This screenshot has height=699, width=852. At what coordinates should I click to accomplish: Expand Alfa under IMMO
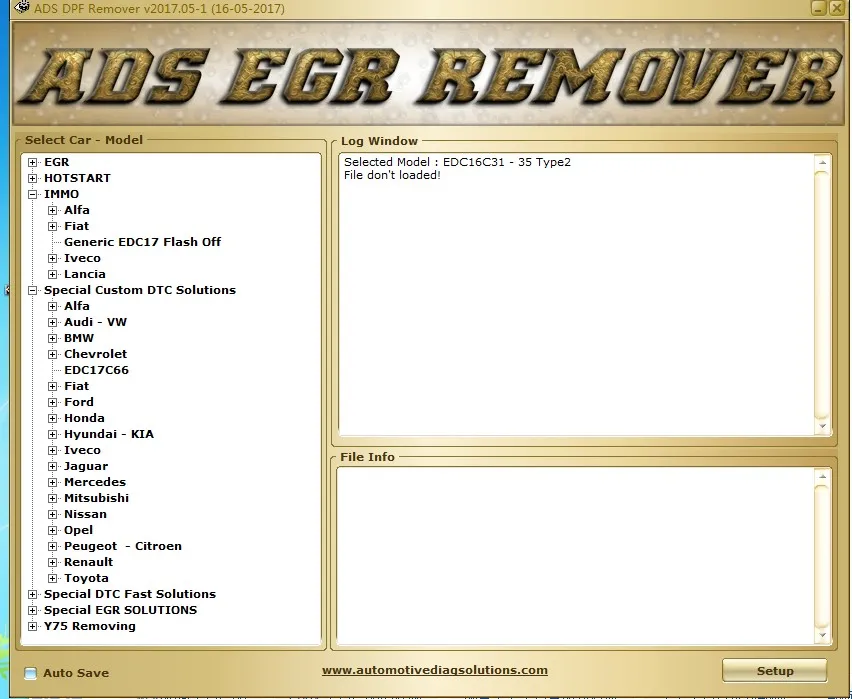coord(52,209)
